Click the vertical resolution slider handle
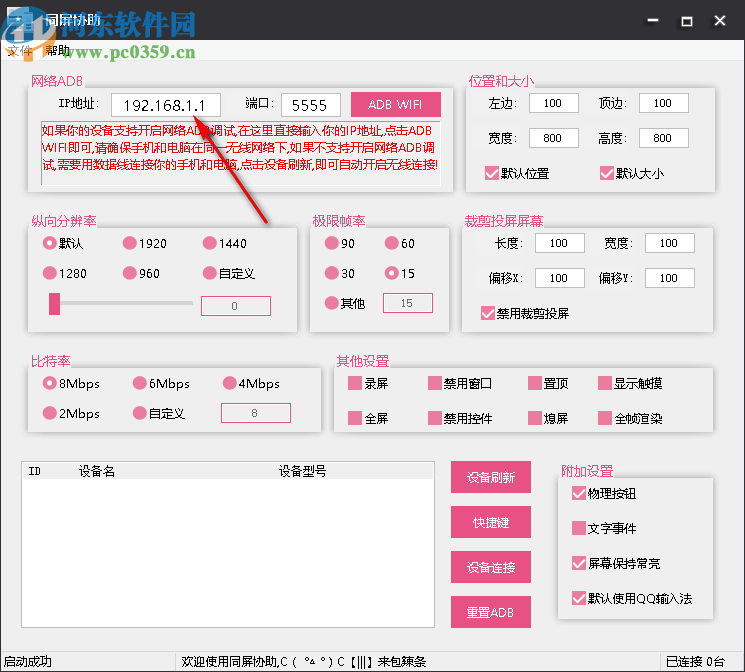 tap(55, 303)
